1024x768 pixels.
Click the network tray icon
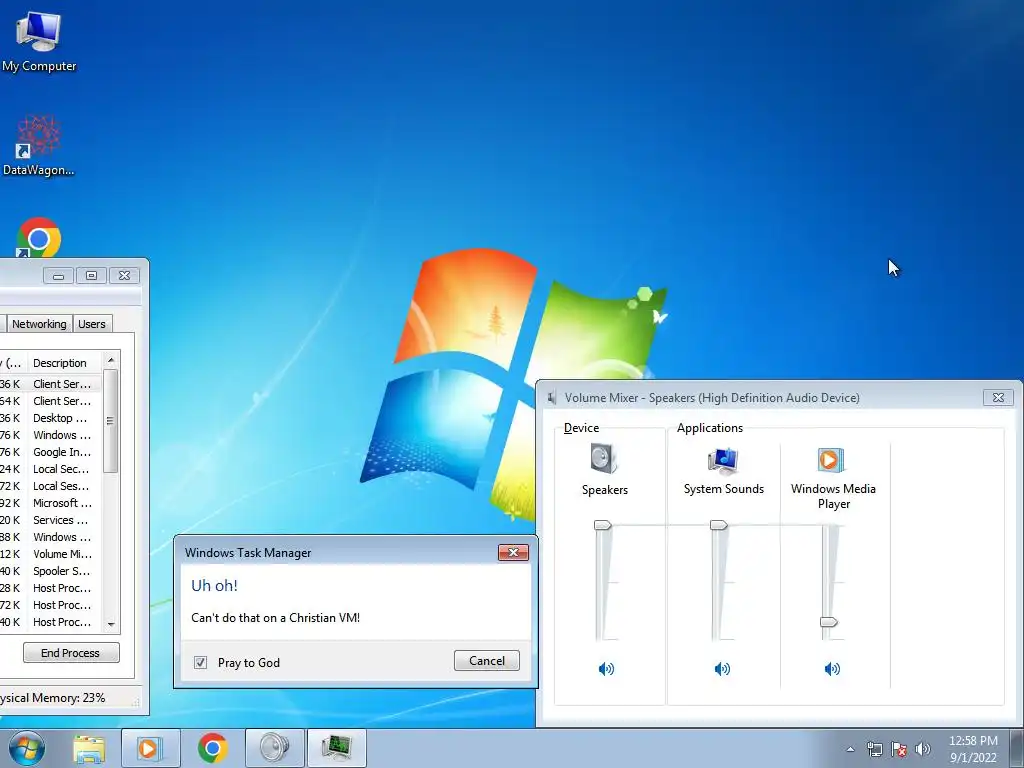tap(874, 749)
